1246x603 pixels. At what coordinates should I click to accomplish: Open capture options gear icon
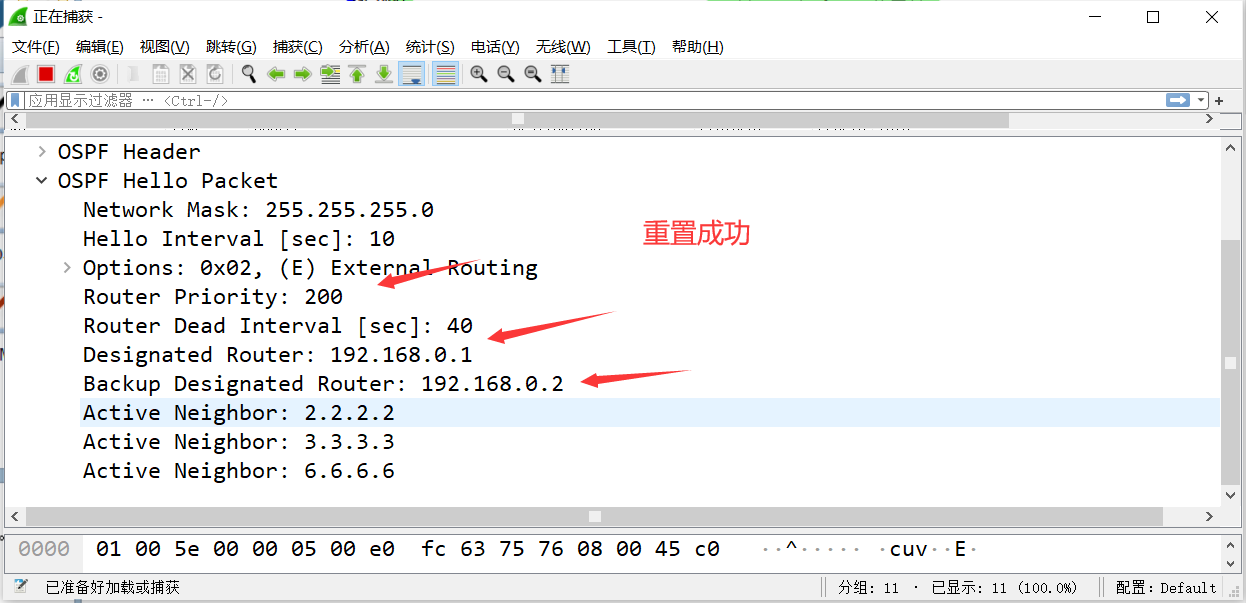100,74
